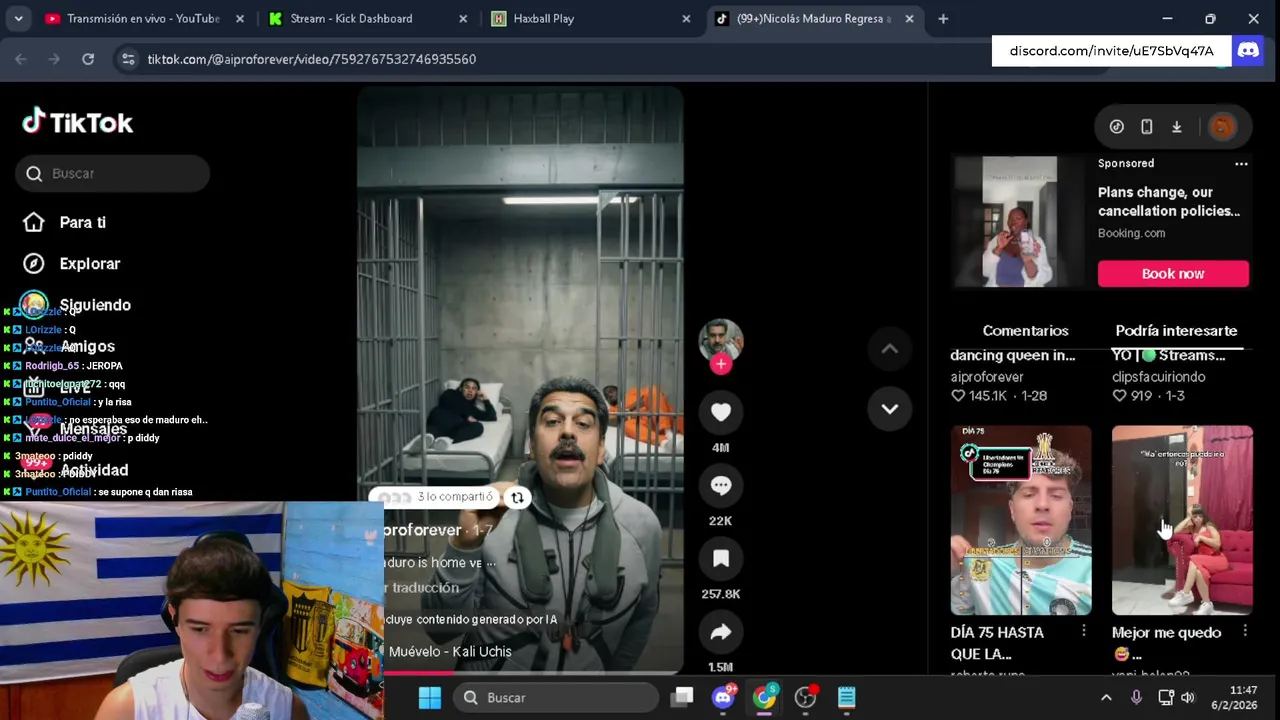This screenshot has height=720, width=1280.
Task: Switch to the Transmisión en vivo YouTube tab
Action: click(x=143, y=18)
